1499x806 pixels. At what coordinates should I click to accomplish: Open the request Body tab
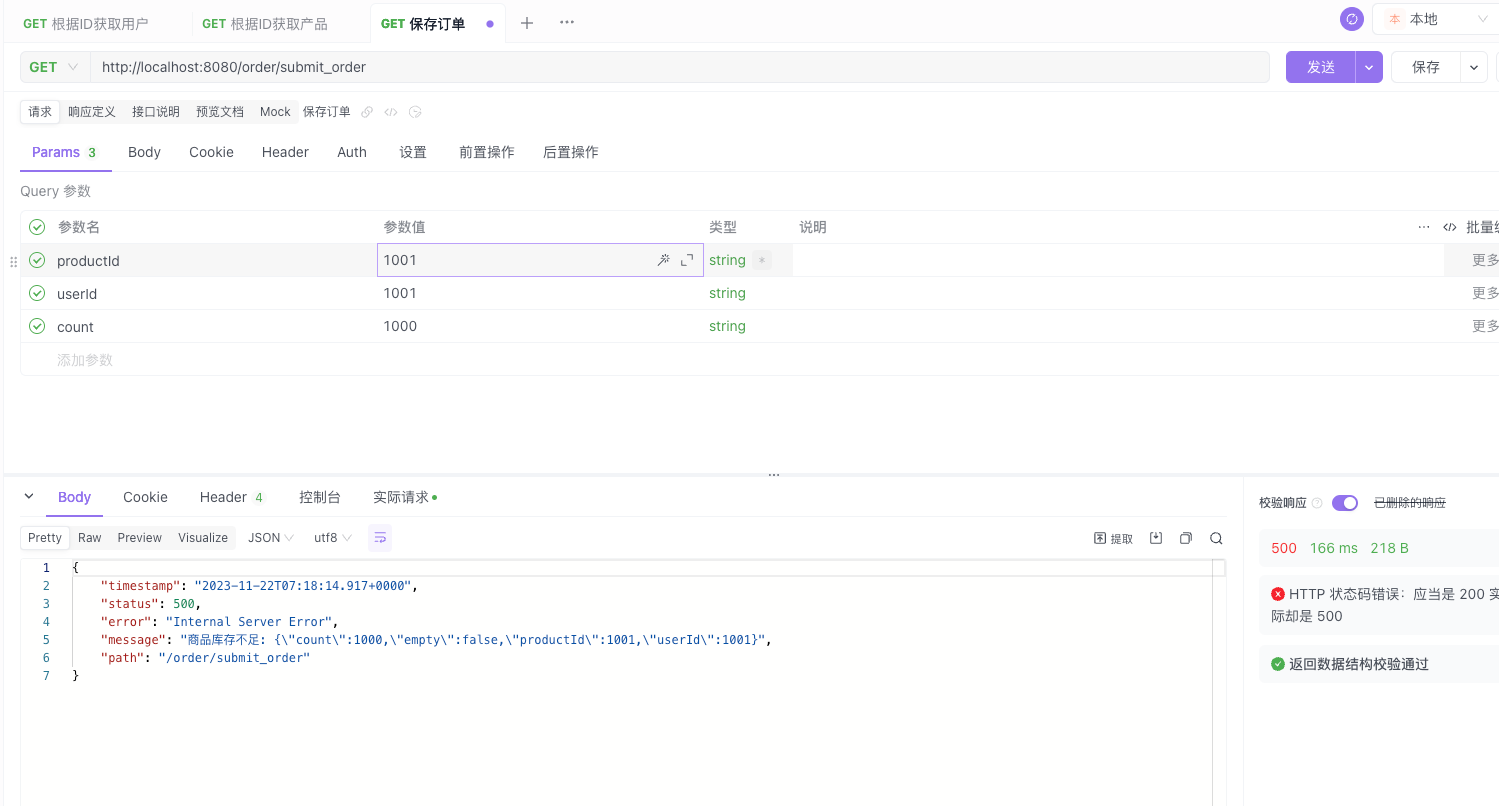pyautogui.click(x=144, y=152)
